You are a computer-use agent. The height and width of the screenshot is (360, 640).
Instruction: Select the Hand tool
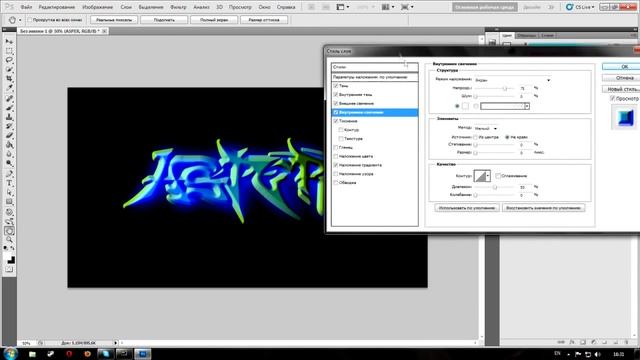[9, 231]
